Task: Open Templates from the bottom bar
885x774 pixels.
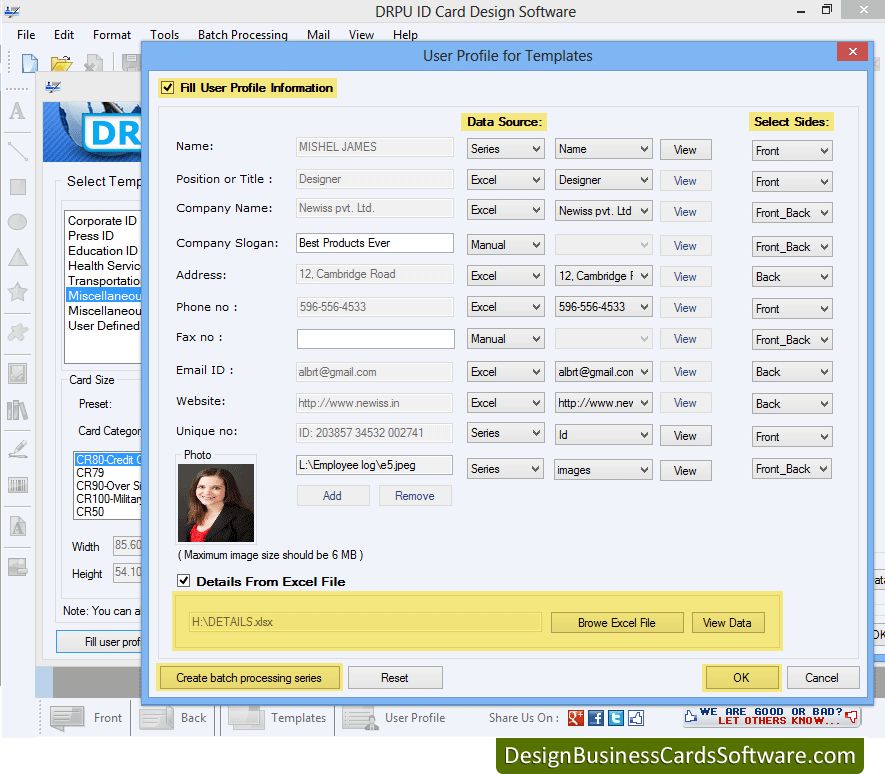Action: [277, 718]
